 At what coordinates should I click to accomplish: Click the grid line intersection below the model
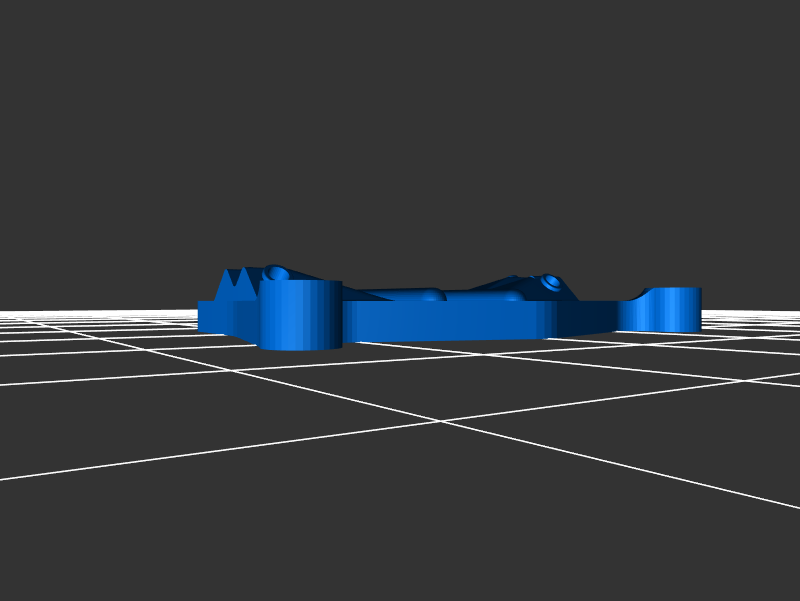coord(440,421)
